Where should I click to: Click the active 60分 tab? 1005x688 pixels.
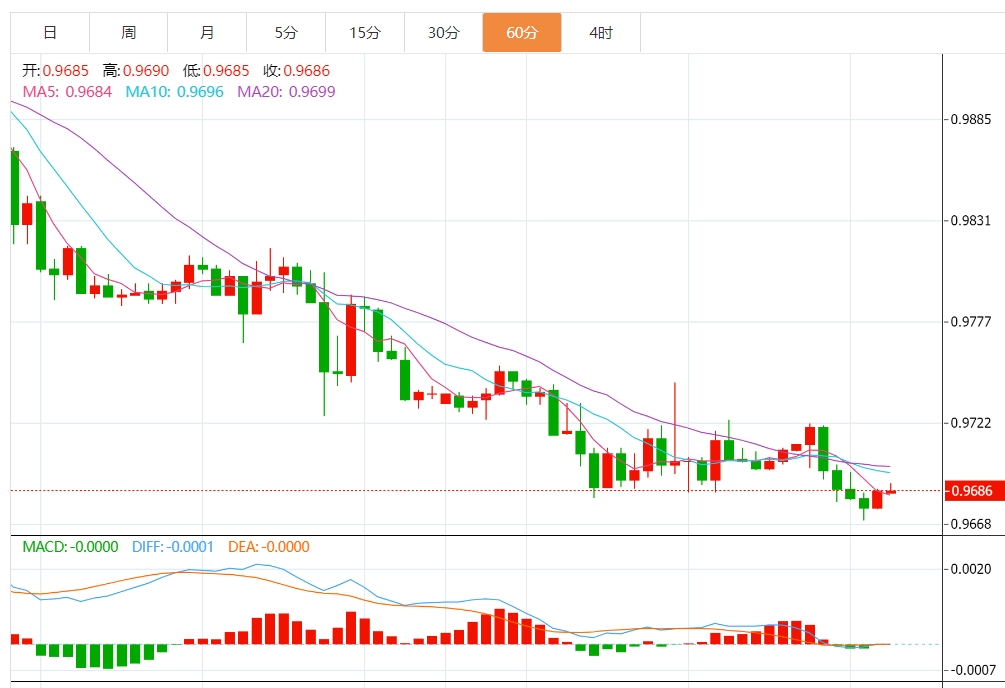(522, 33)
